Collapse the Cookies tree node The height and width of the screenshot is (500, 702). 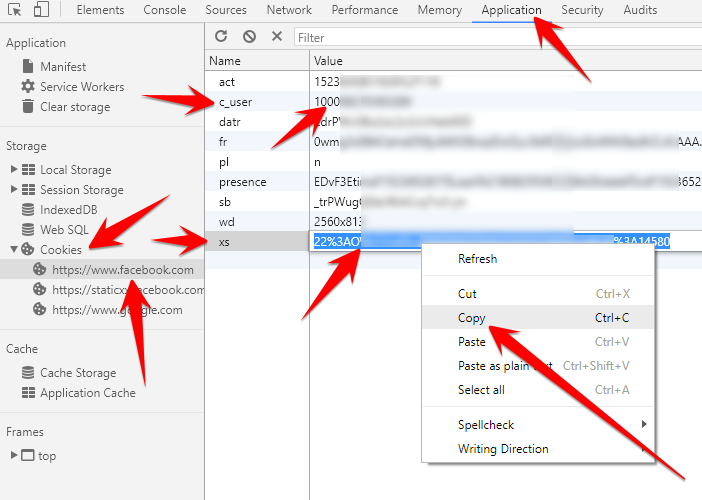(x=14, y=249)
